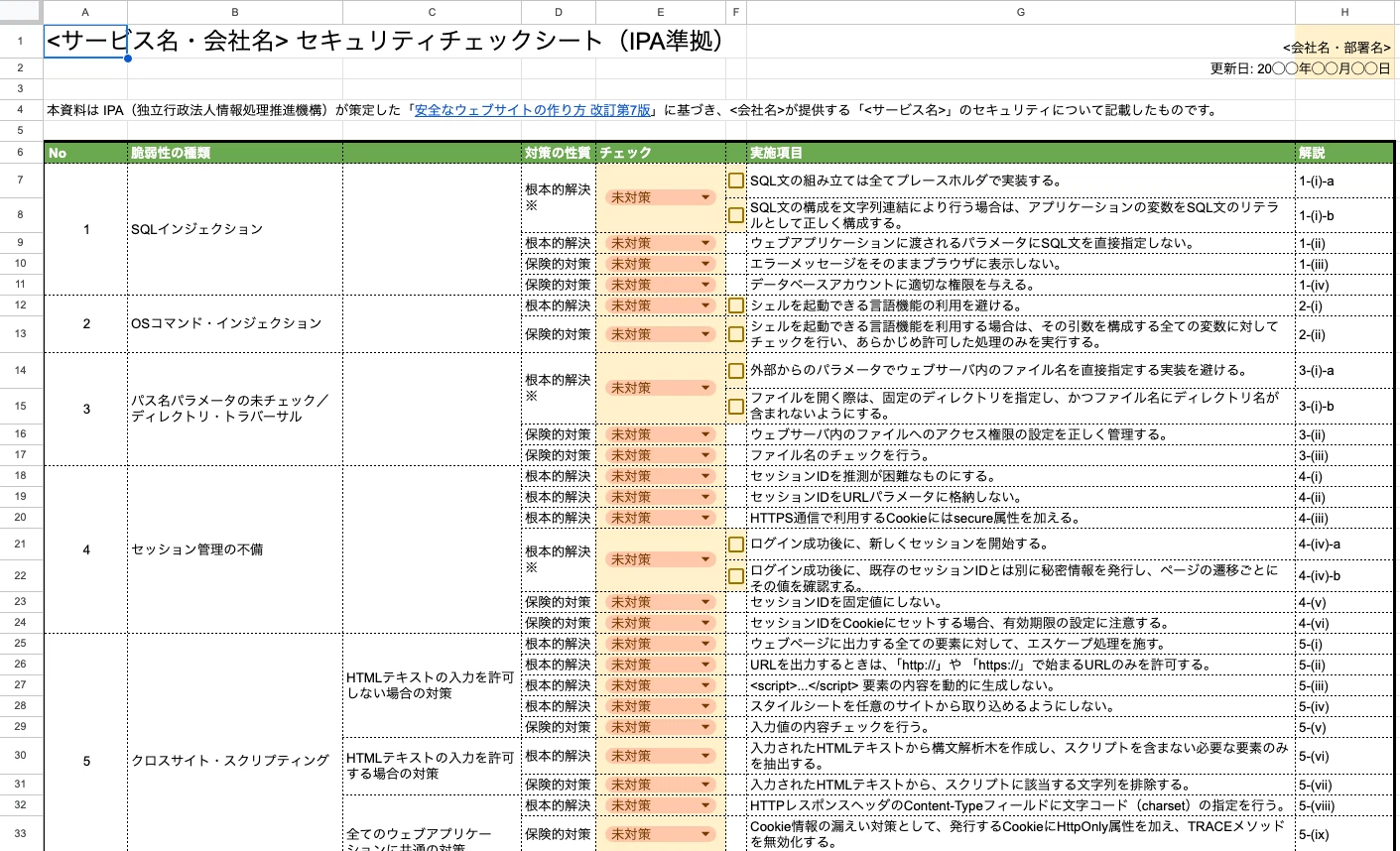Select column G header
The image size is (1400, 851).
pyautogui.click(x=1020, y=12)
